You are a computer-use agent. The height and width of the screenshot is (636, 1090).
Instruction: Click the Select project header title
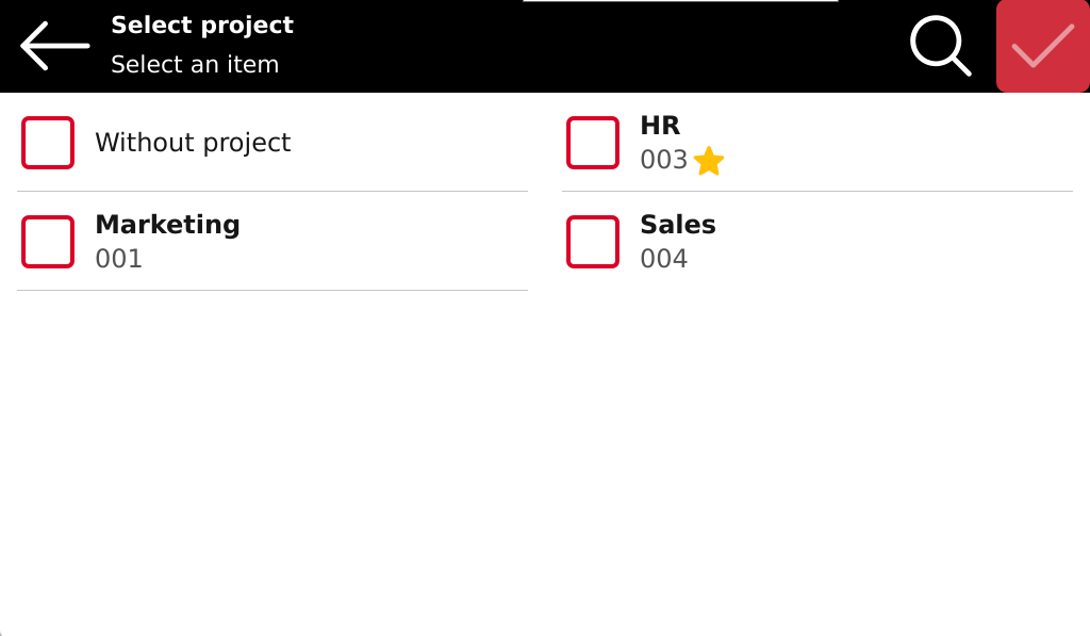click(x=202, y=25)
